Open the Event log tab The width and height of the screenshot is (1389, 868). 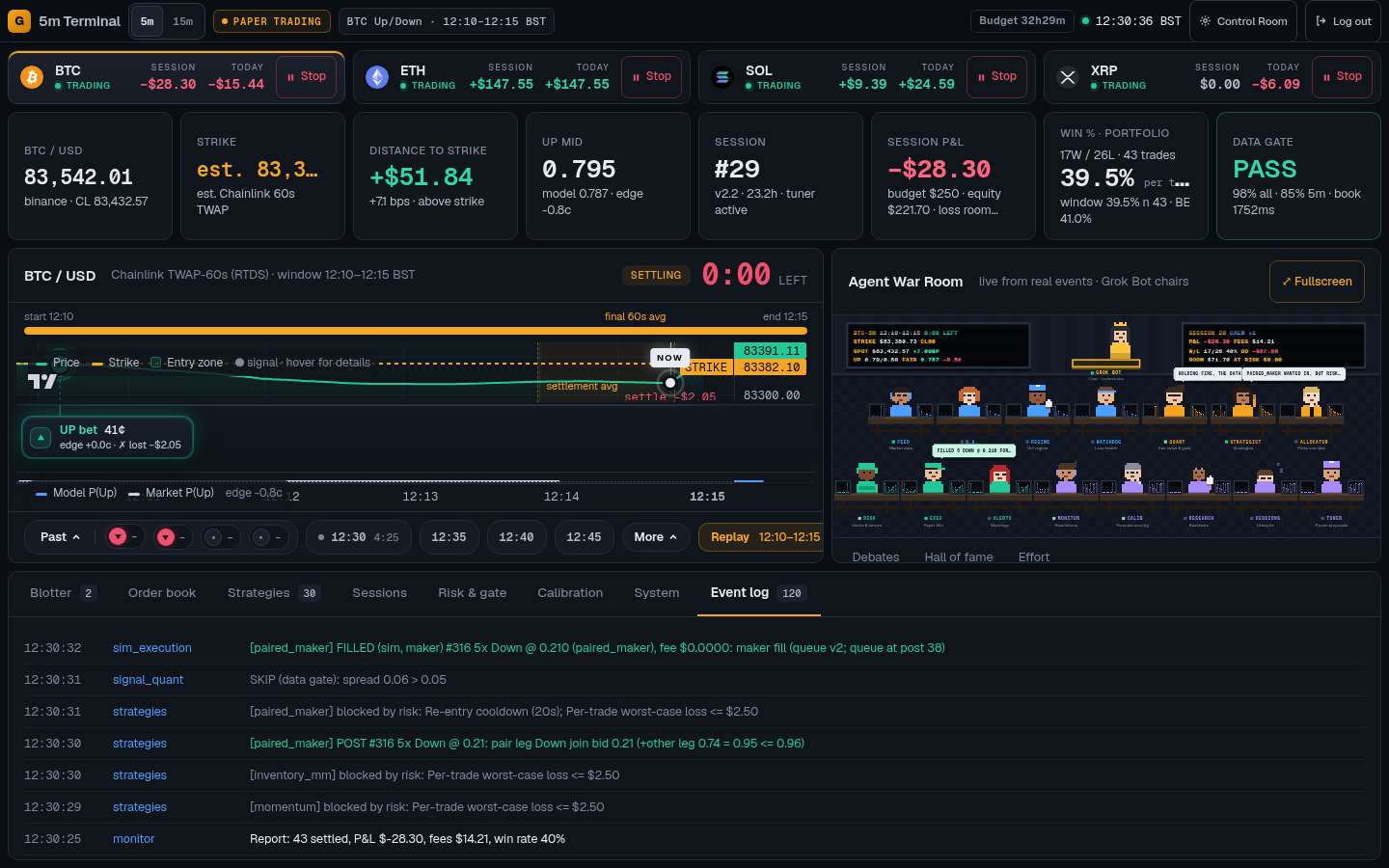tap(758, 593)
